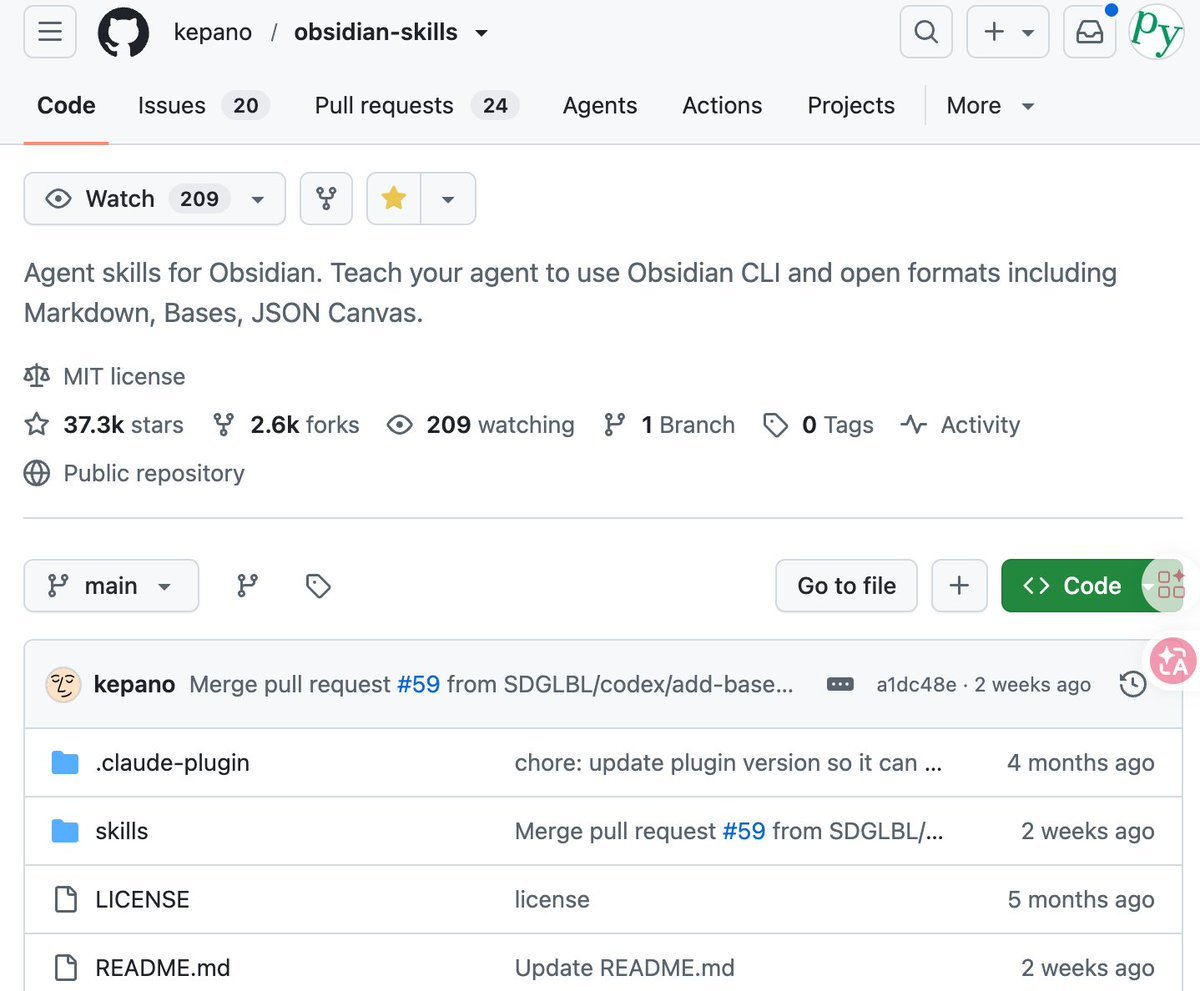Open the create new plus menu
This screenshot has height=991, width=1200.
click(1008, 32)
